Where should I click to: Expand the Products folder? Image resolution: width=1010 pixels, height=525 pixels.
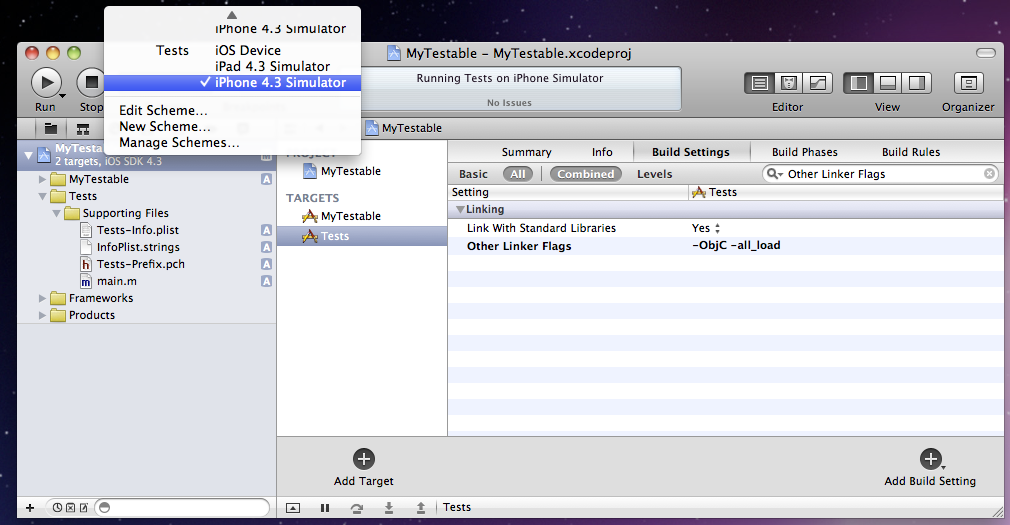coord(43,315)
